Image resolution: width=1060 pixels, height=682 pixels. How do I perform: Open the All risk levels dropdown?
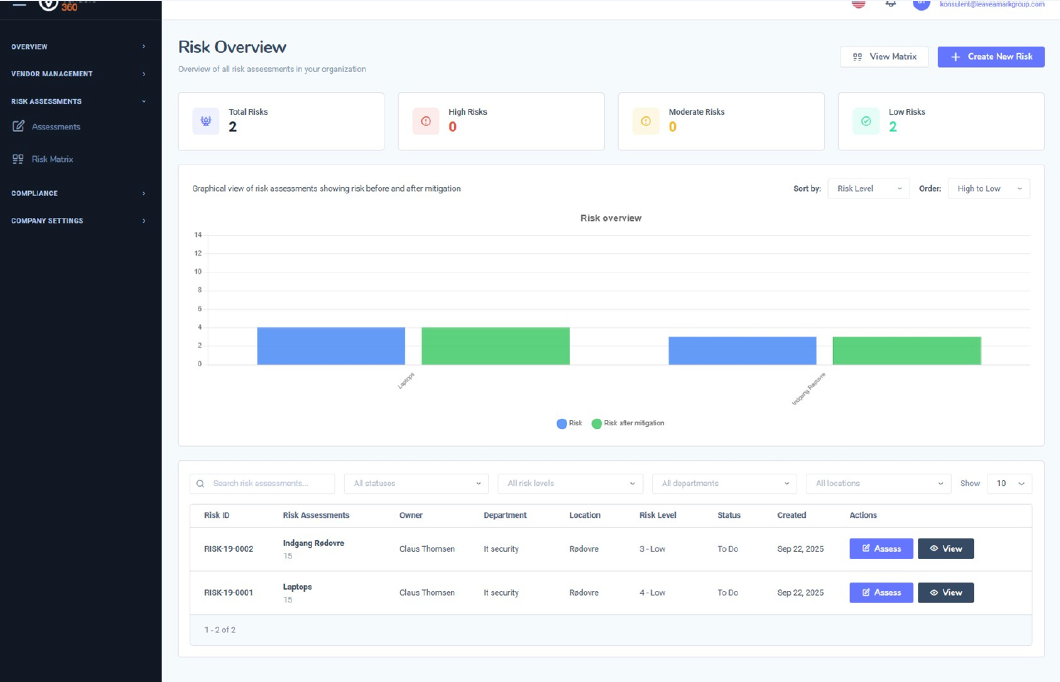(570, 483)
